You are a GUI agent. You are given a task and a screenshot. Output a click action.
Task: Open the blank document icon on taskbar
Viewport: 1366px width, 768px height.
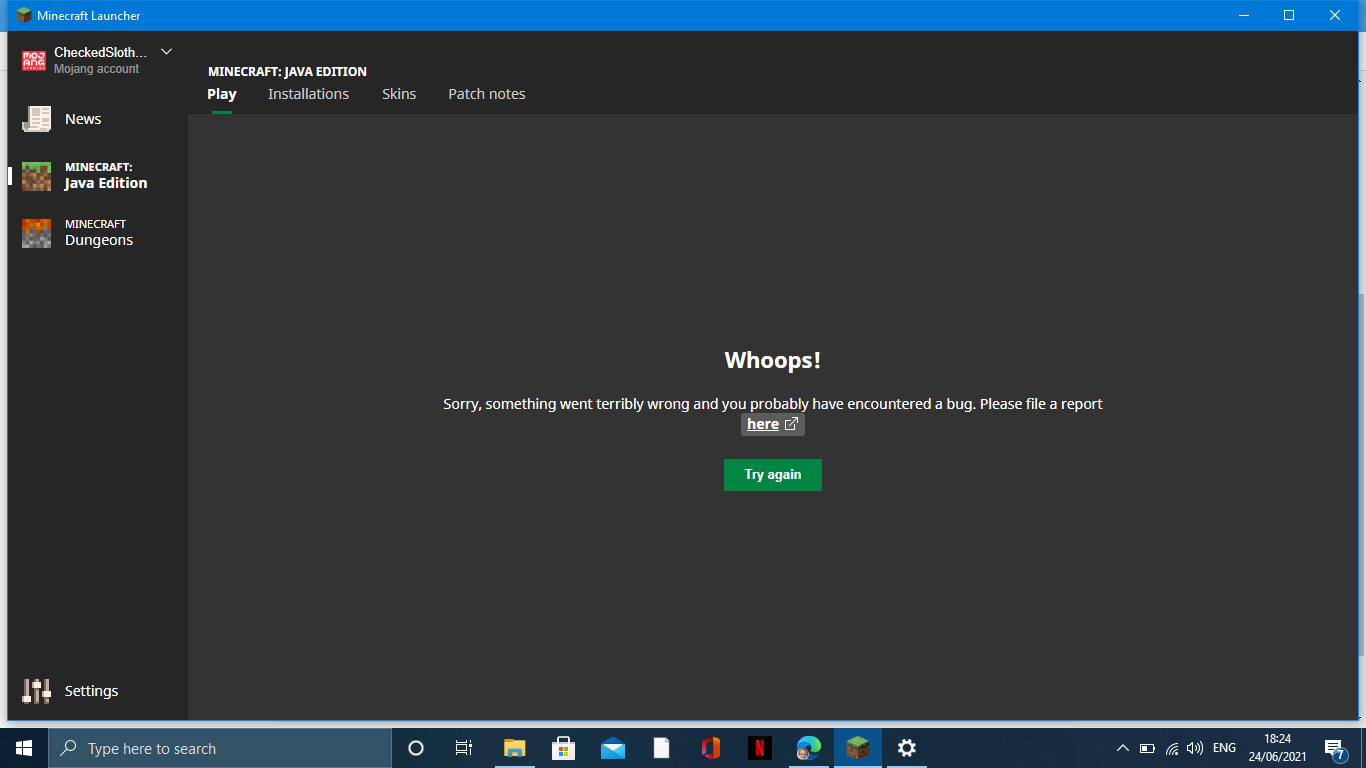coord(662,748)
